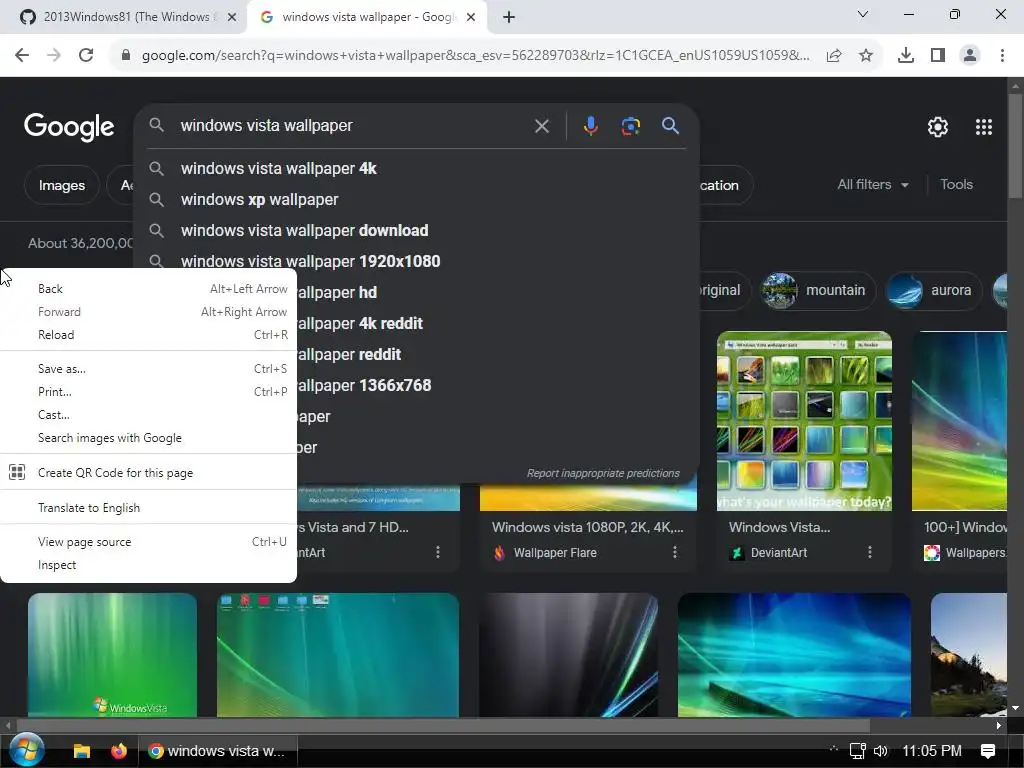Screen dimensions: 1024x768
Task: Choose Translate to English
Action: coord(148,507)
